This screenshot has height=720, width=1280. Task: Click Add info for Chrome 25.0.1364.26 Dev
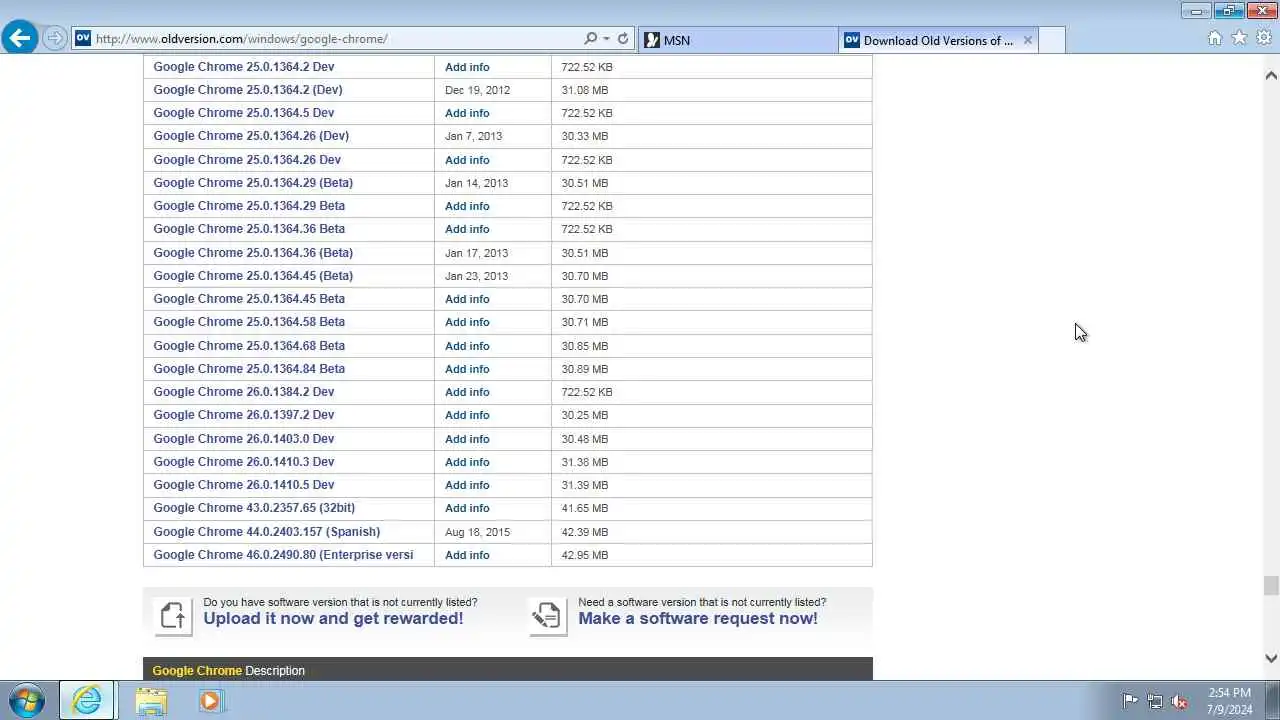pos(467,160)
